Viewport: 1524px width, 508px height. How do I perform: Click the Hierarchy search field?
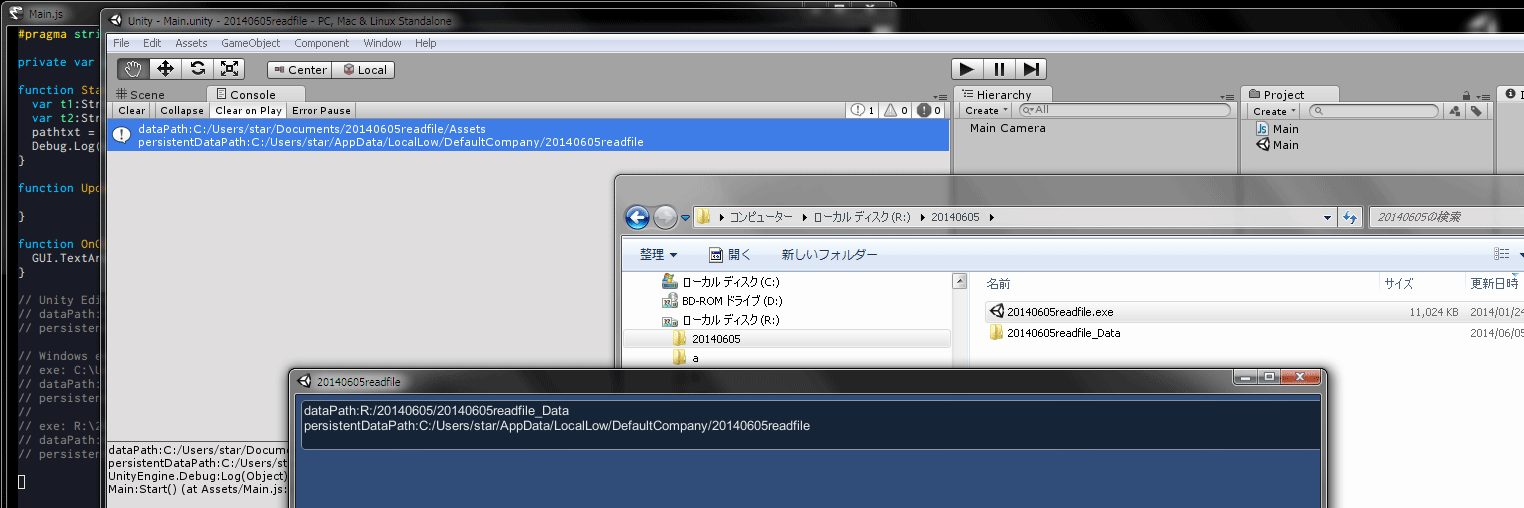tap(1126, 111)
